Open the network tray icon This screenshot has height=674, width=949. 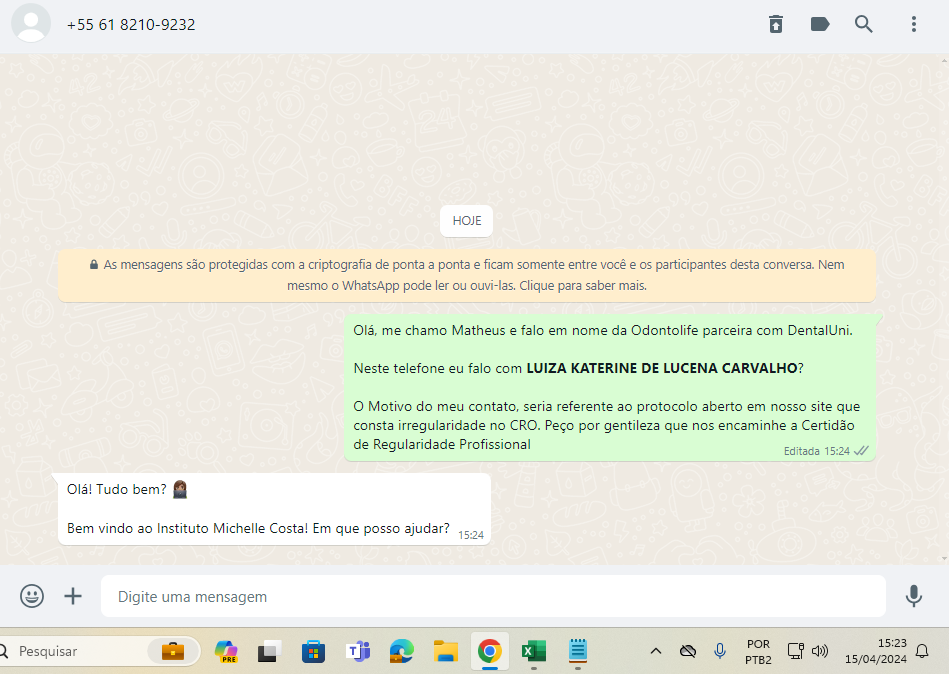[x=795, y=651]
